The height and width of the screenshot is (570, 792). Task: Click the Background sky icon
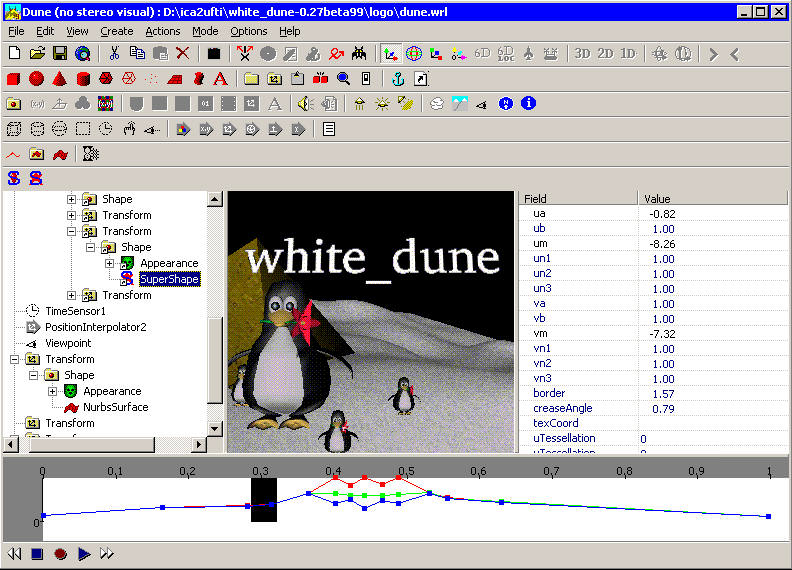(460, 104)
